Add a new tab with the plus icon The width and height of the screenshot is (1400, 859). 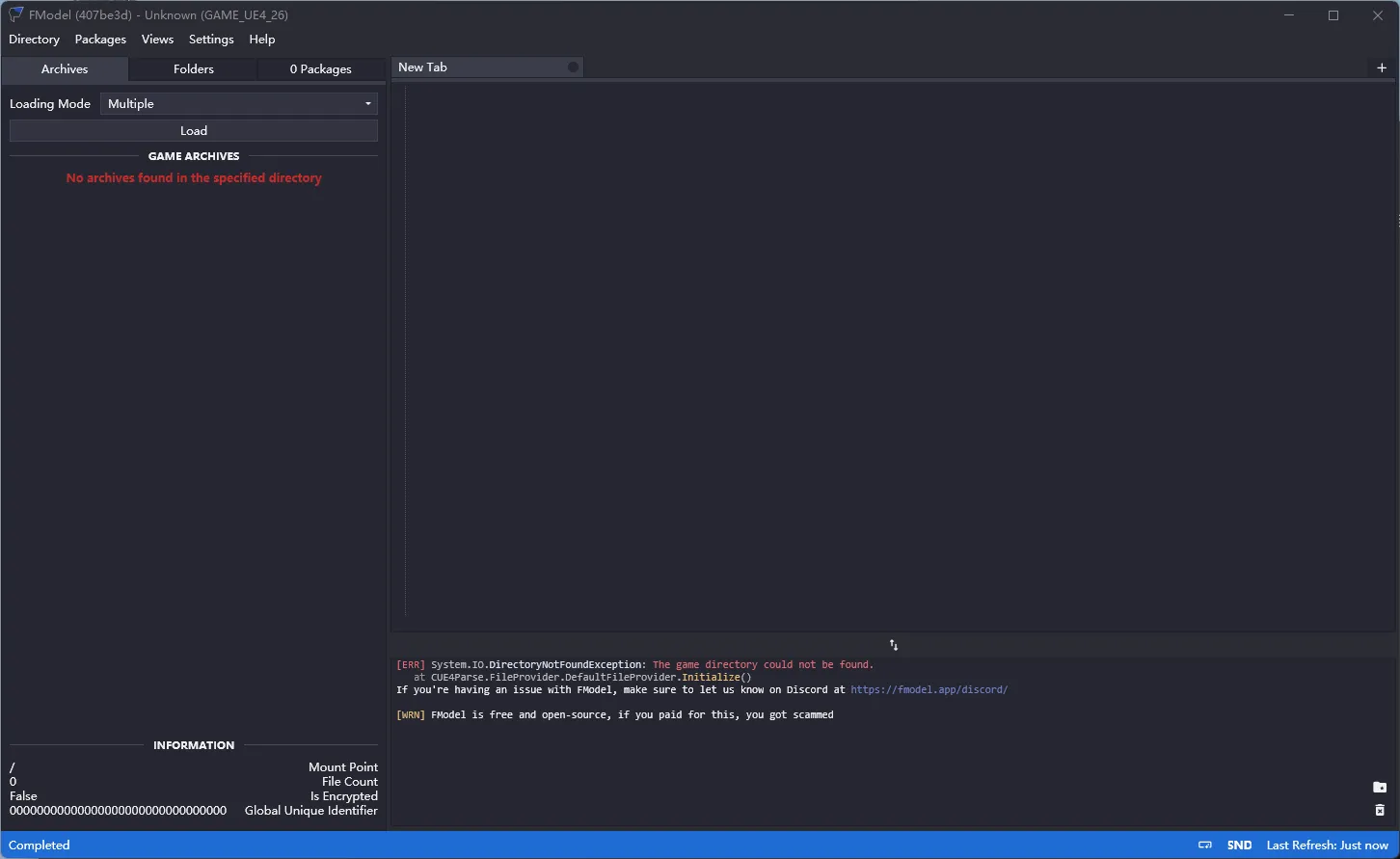tap(1382, 67)
